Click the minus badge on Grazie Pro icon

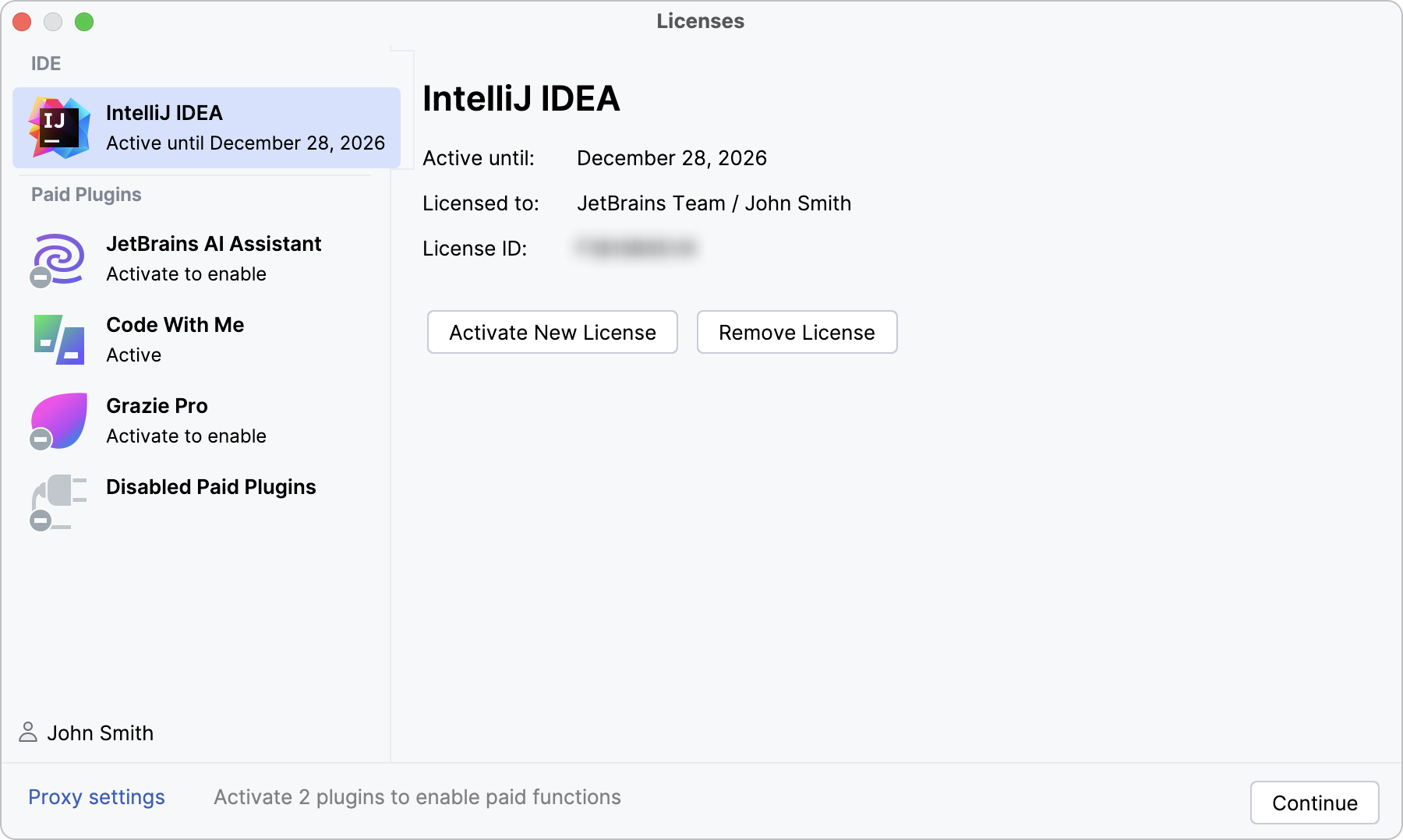(41, 439)
